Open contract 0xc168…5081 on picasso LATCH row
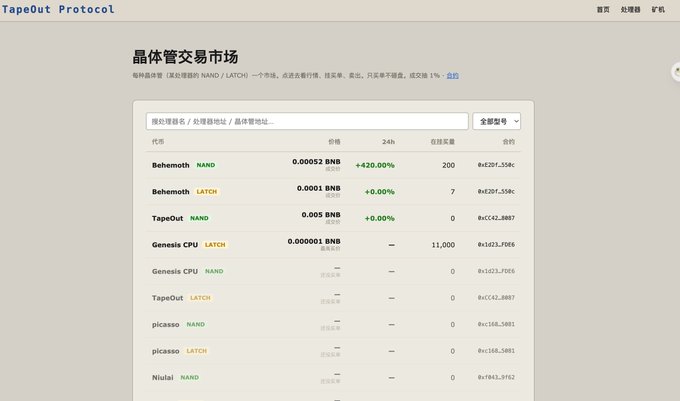This screenshot has height=401, width=680. [x=496, y=350]
